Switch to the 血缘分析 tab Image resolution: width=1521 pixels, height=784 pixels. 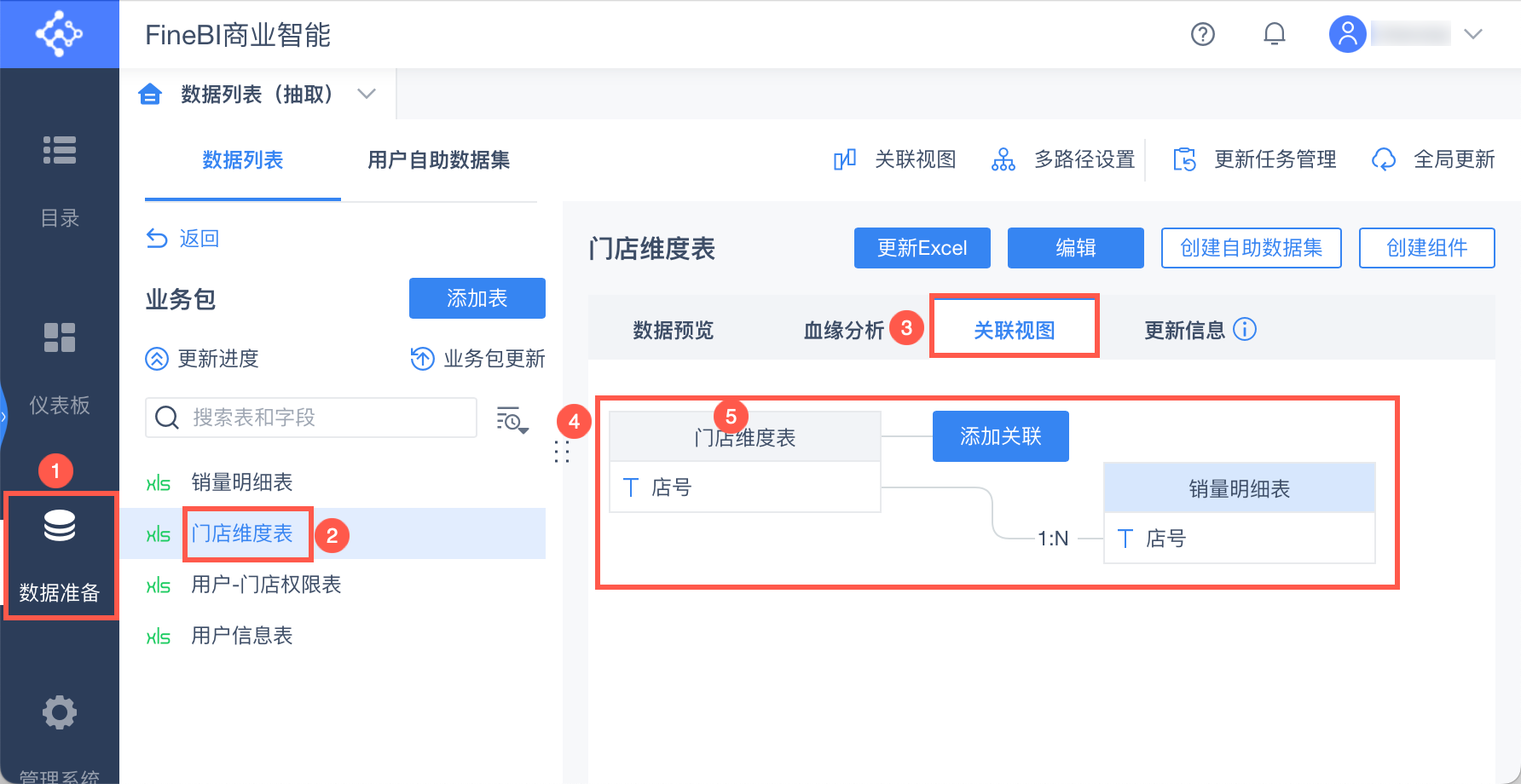844,330
